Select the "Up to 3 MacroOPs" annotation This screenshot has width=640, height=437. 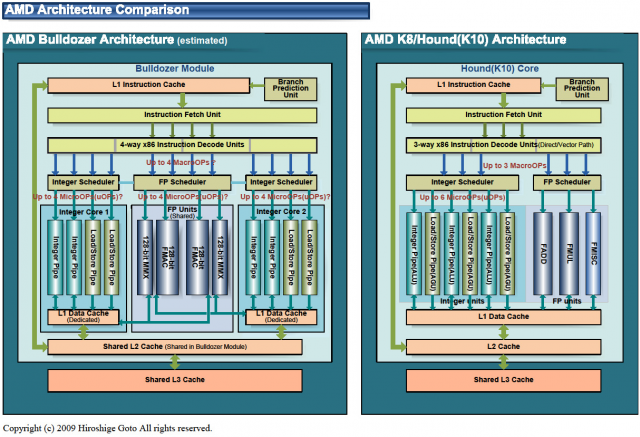coord(515,166)
